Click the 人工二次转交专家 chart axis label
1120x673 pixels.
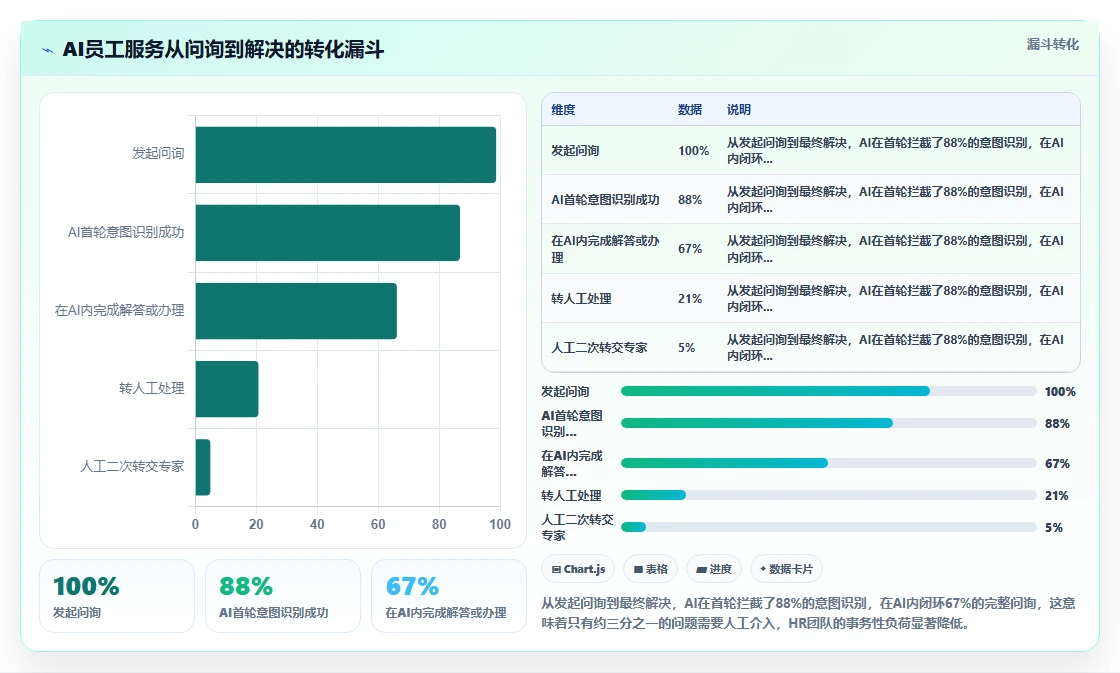pyautogui.click(x=132, y=466)
